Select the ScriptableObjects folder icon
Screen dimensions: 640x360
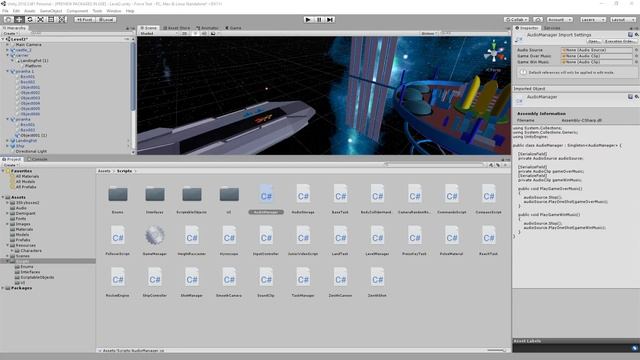pyautogui.click(x=192, y=194)
